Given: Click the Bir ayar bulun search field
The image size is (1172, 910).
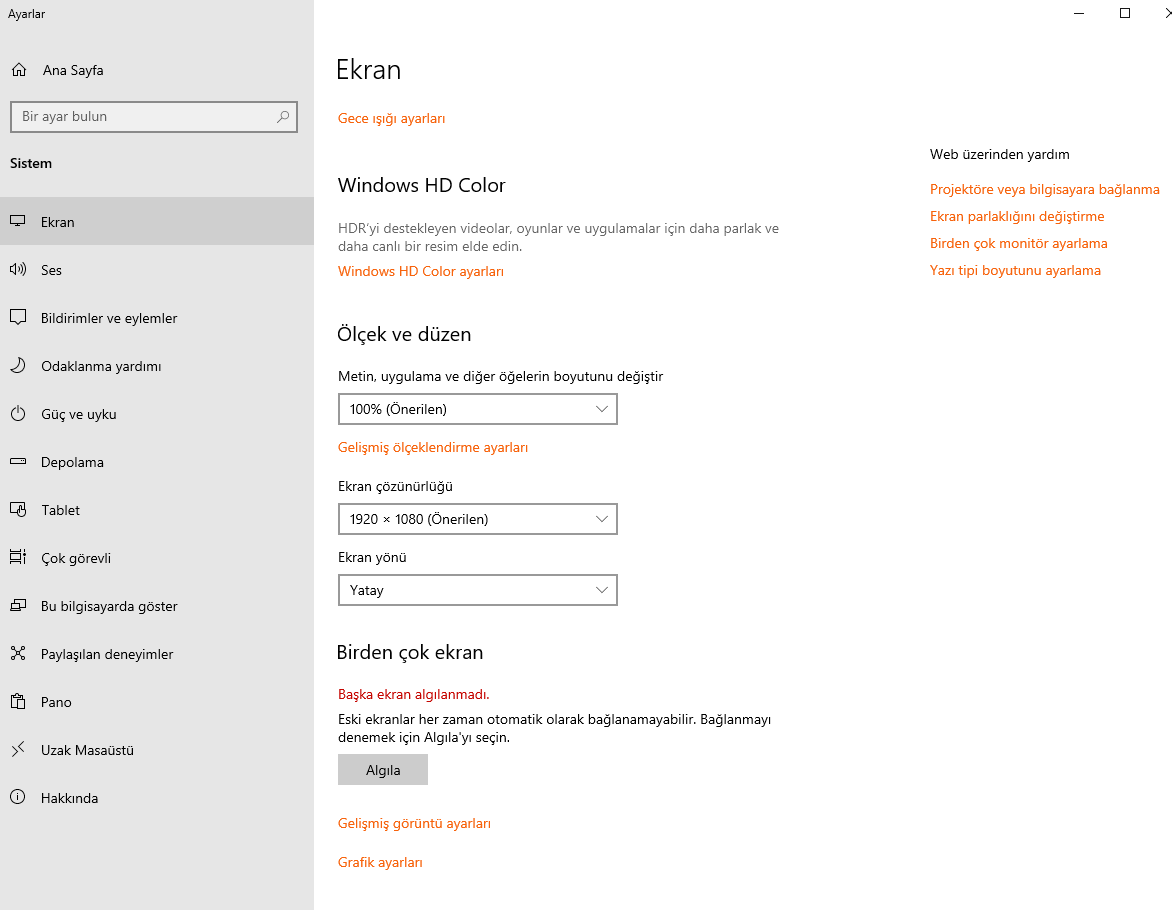Looking at the screenshot, I should 154,117.
